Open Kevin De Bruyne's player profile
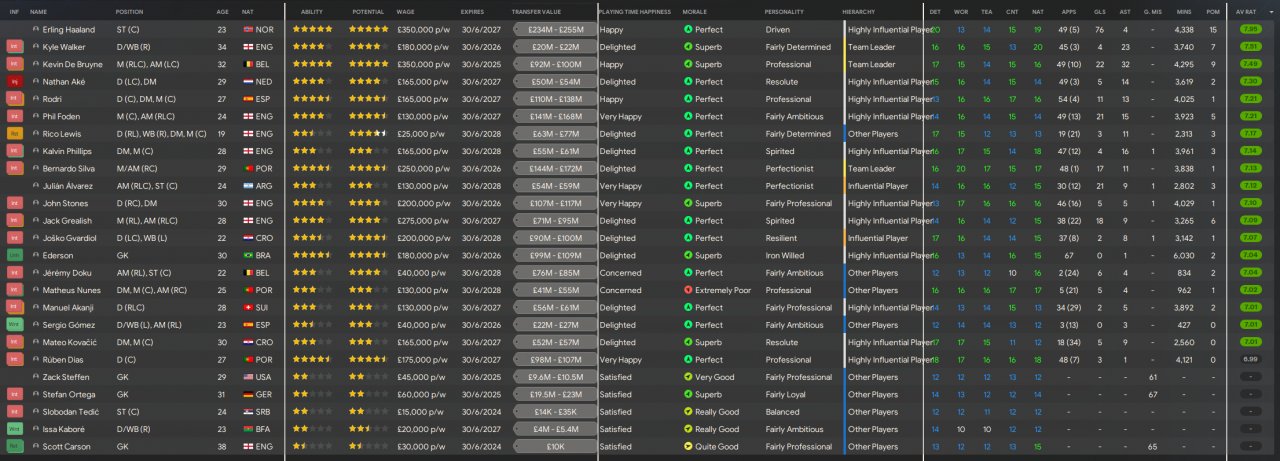The height and width of the screenshot is (461, 1280). (75, 65)
